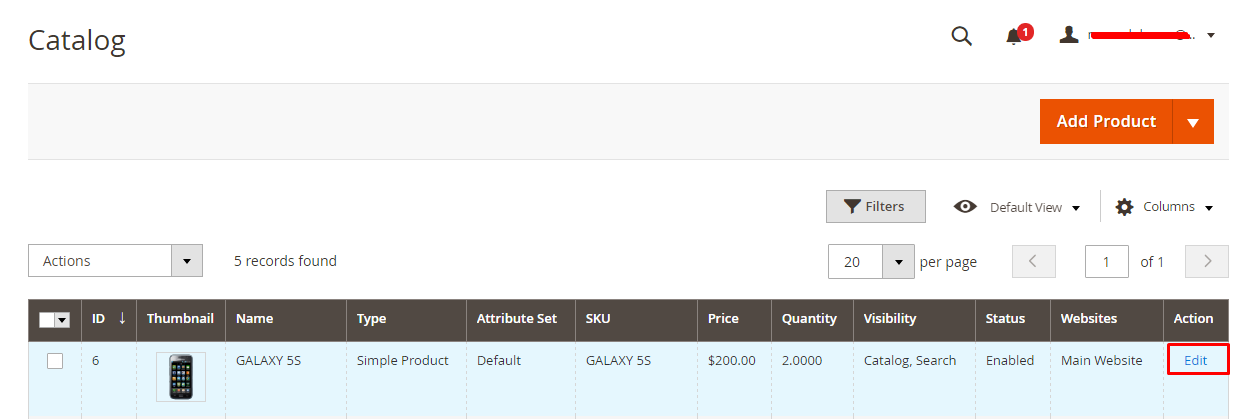Screen dimensions: 1242x419
Task: Open the notifications bell icon
Action: [1014, 37]
